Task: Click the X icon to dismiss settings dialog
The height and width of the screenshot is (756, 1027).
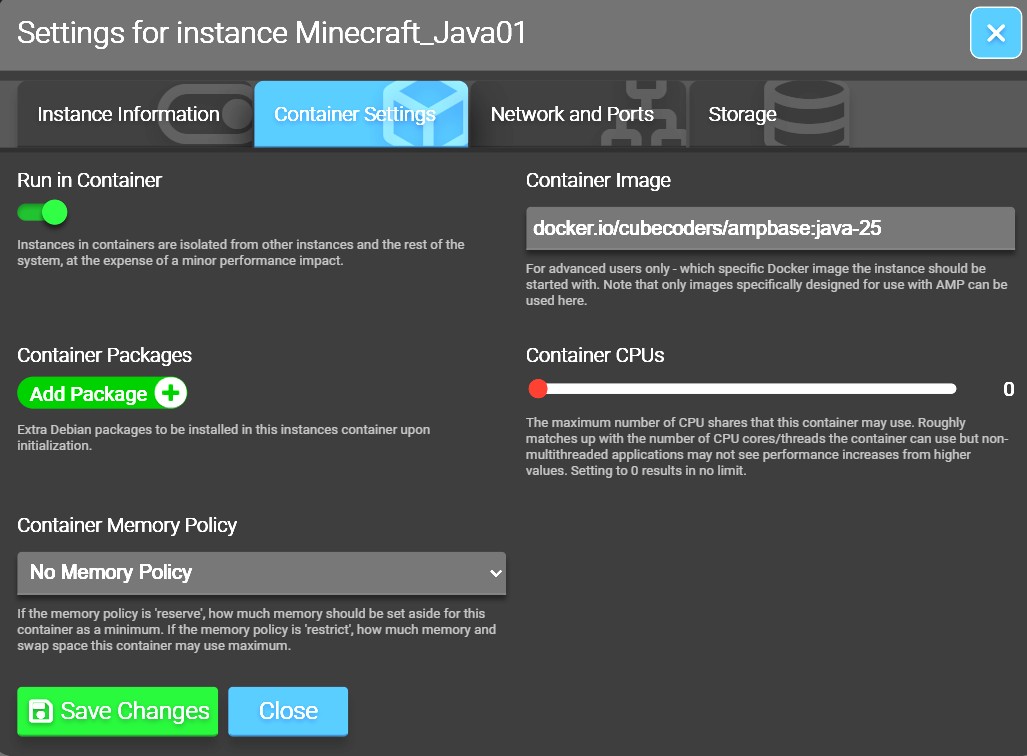Action: point(995,33)
